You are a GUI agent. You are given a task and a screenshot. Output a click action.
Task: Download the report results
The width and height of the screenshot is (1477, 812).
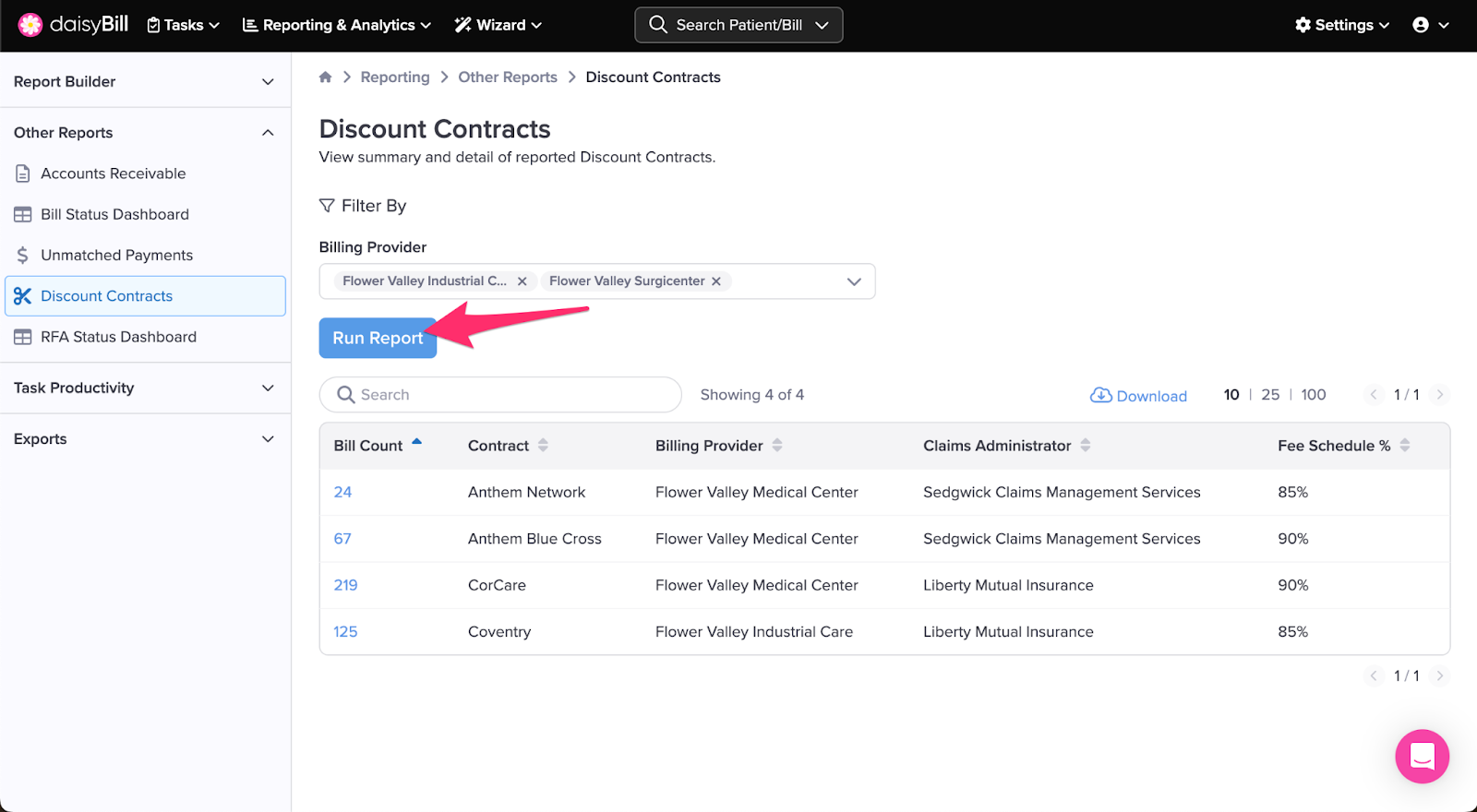tap(1139, 396)
